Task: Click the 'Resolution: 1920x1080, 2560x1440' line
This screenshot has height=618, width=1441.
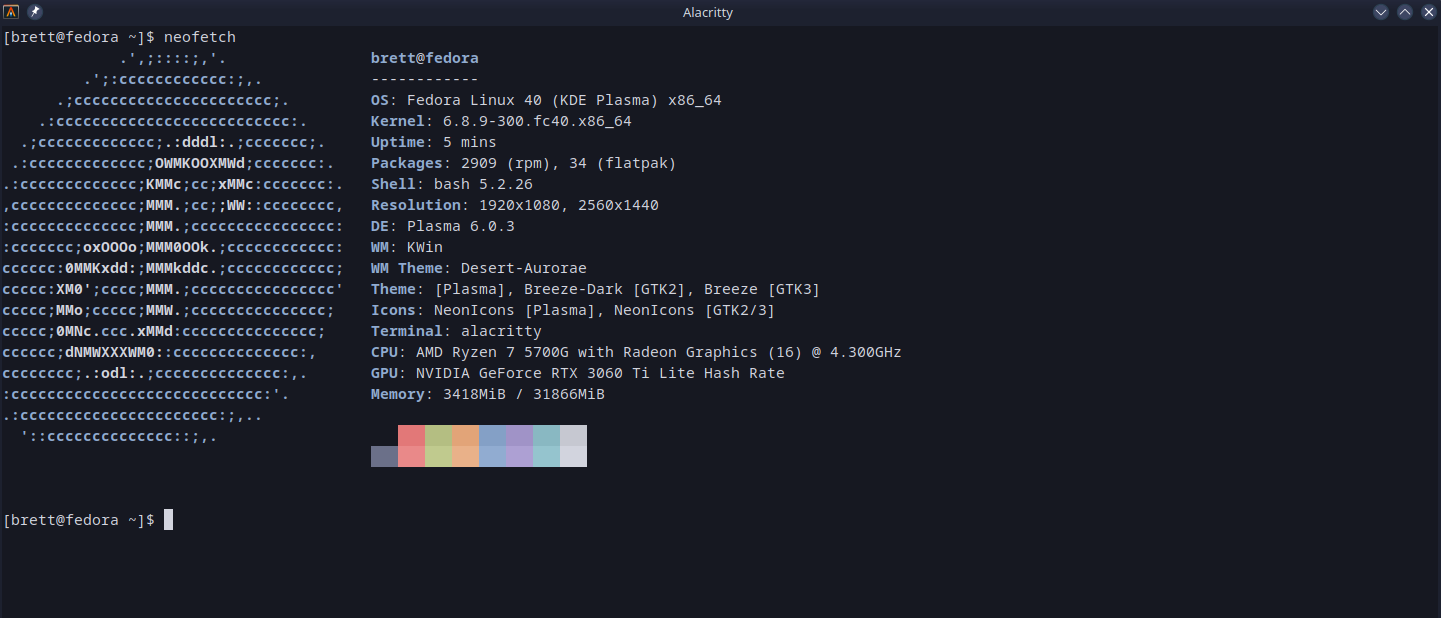Action: 514,205
